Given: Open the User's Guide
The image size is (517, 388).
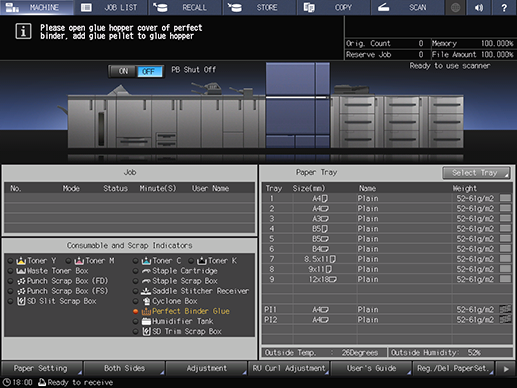Looking at the screenshot, I should click(x=371, y=368).
